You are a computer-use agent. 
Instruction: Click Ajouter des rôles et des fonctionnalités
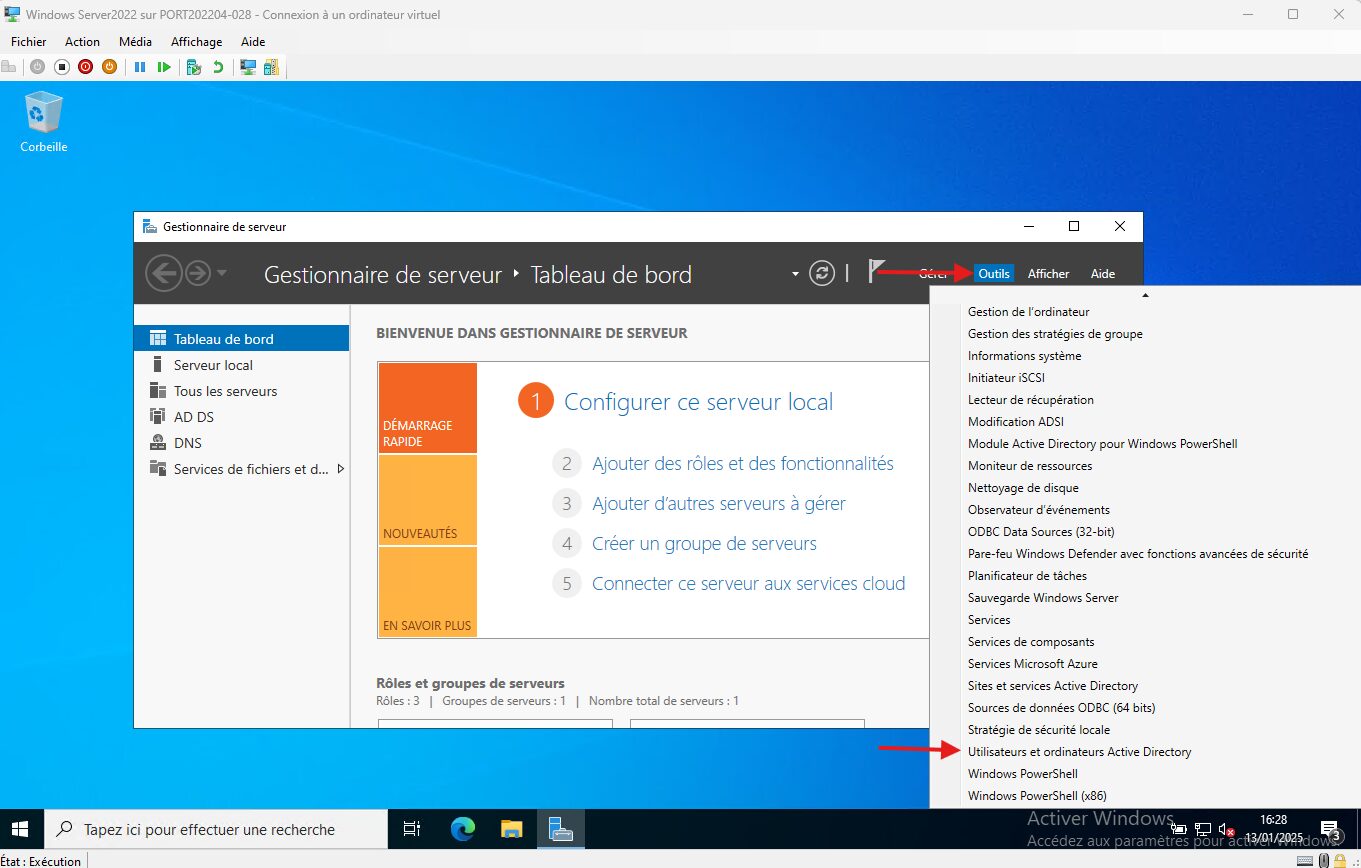tap(743, 464)
